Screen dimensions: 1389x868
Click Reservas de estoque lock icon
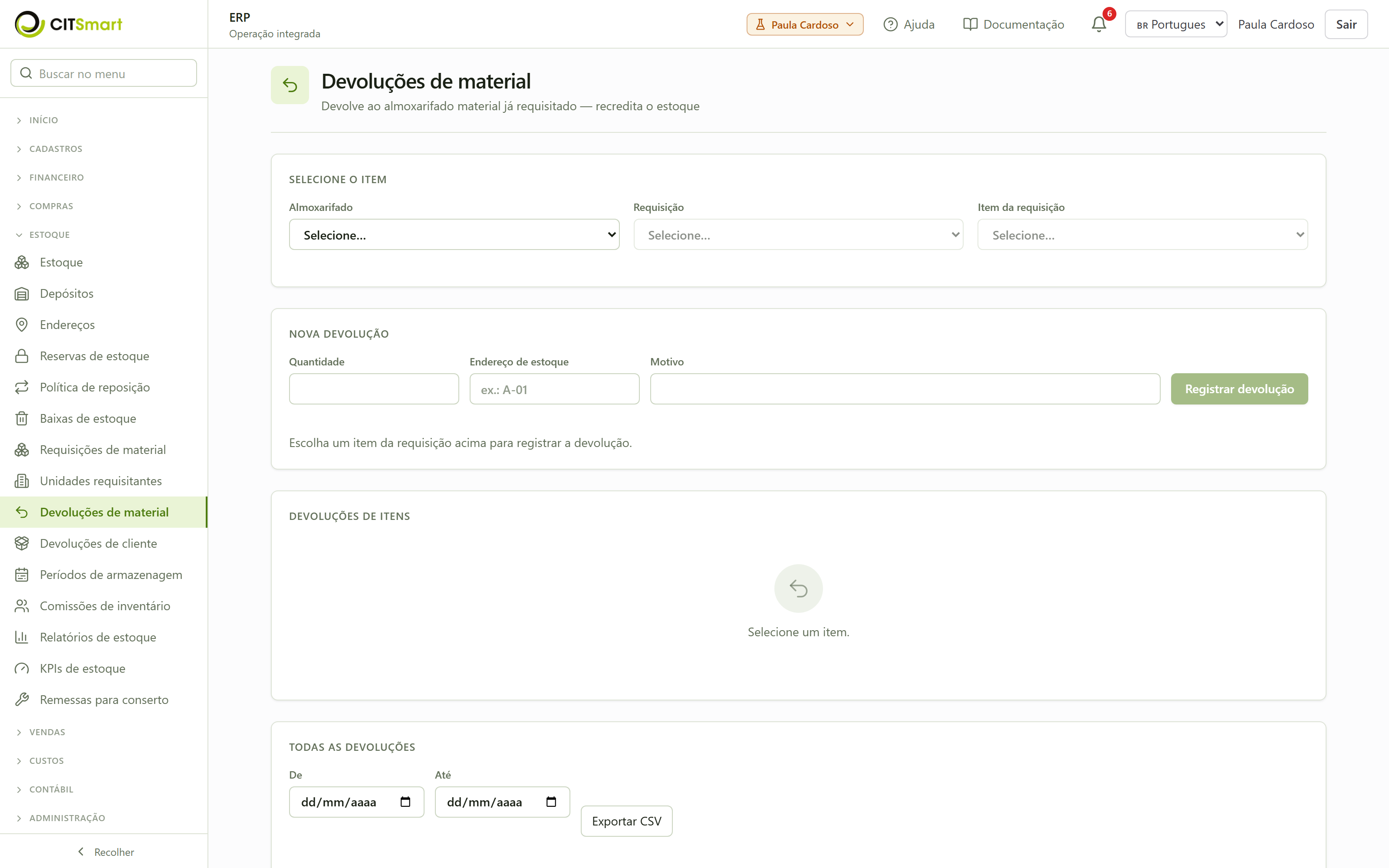[x=22, y=356]
